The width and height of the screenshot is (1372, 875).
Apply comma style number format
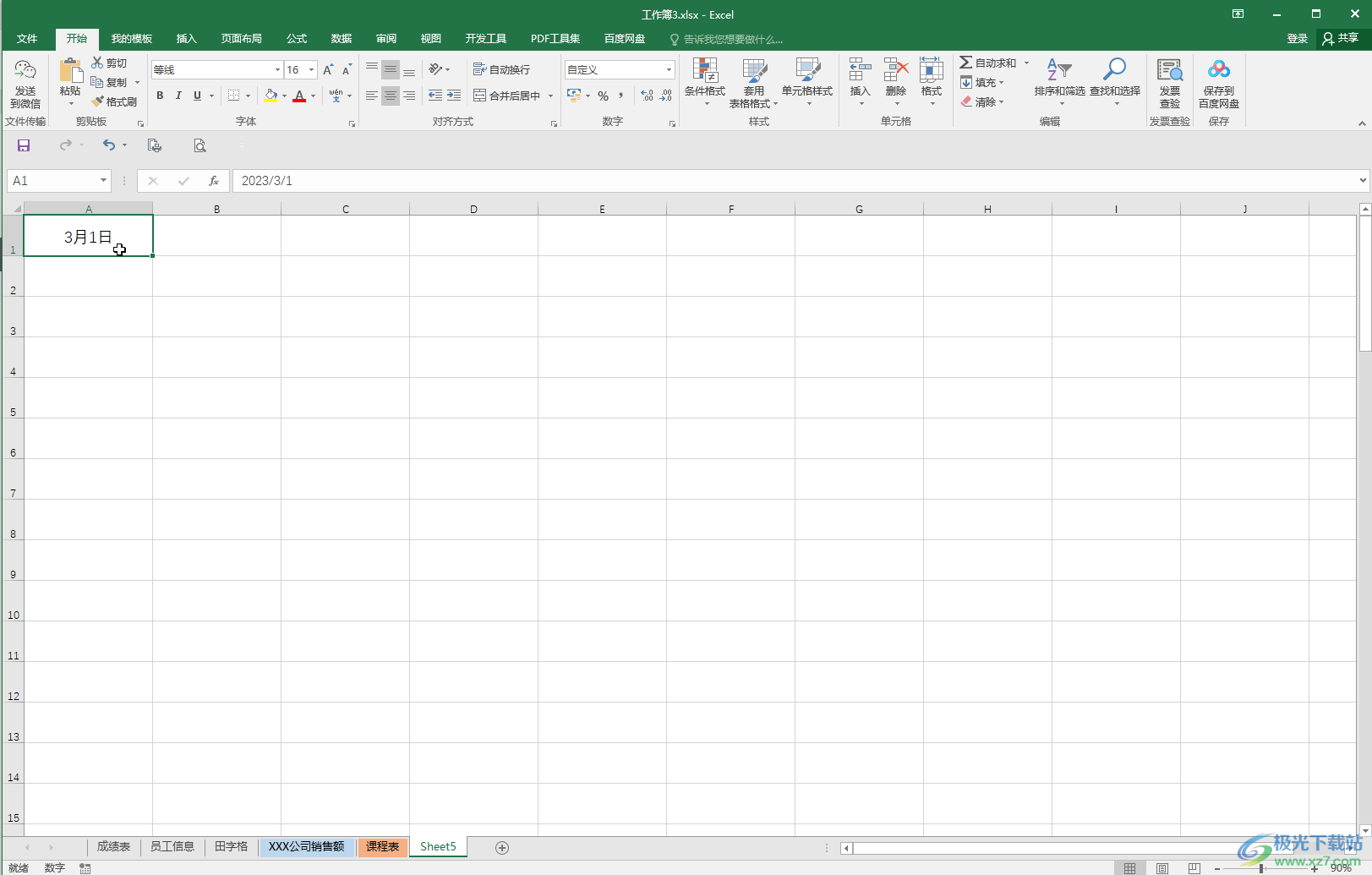[x=621, y=96]
